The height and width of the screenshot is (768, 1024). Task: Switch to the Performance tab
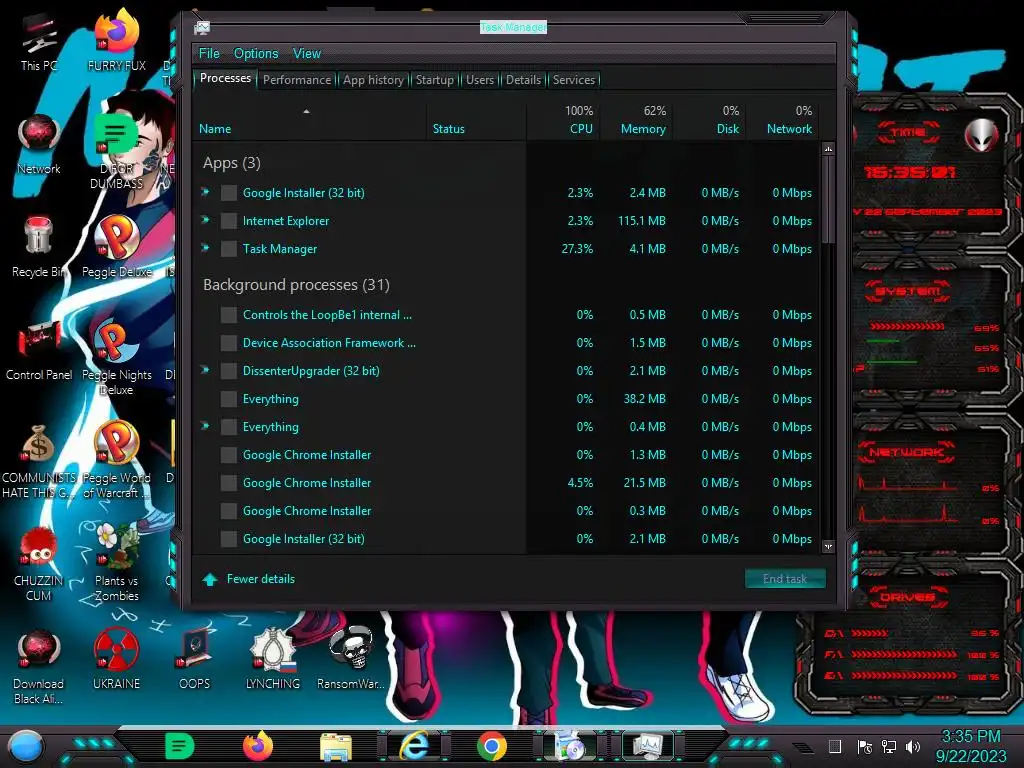click(297, 80)
